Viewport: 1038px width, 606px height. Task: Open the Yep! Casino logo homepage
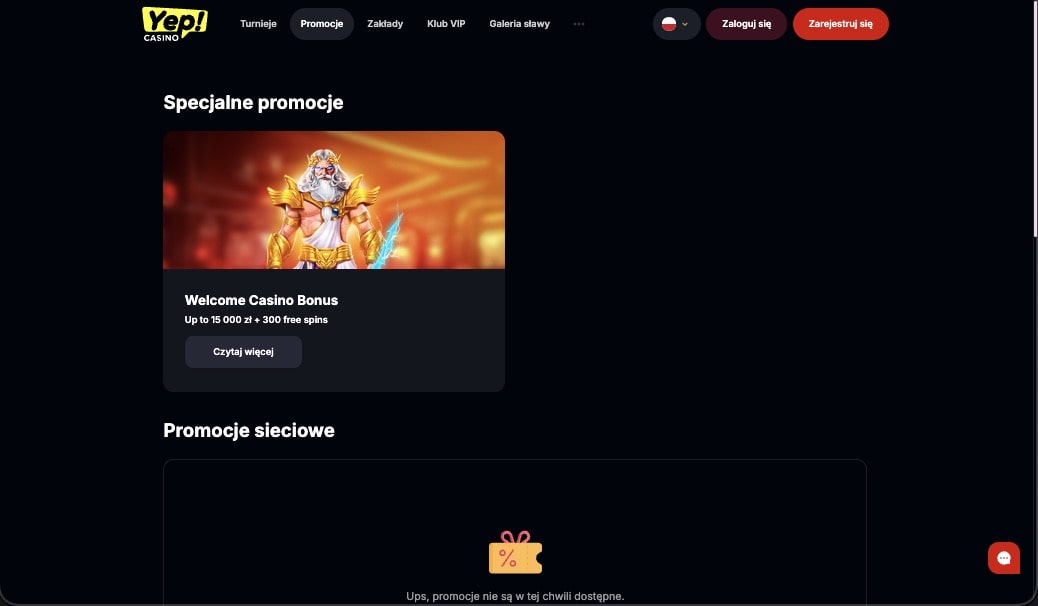tap(175, 24)
